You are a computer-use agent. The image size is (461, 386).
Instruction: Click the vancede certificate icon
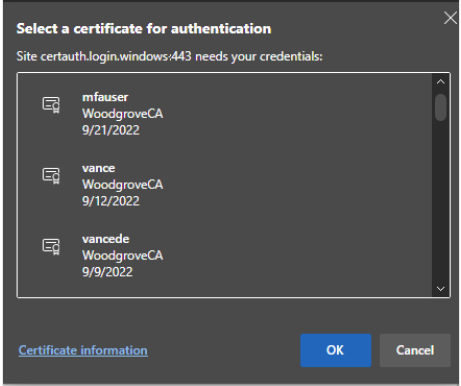pyautogui.click(x=51, y=246)
